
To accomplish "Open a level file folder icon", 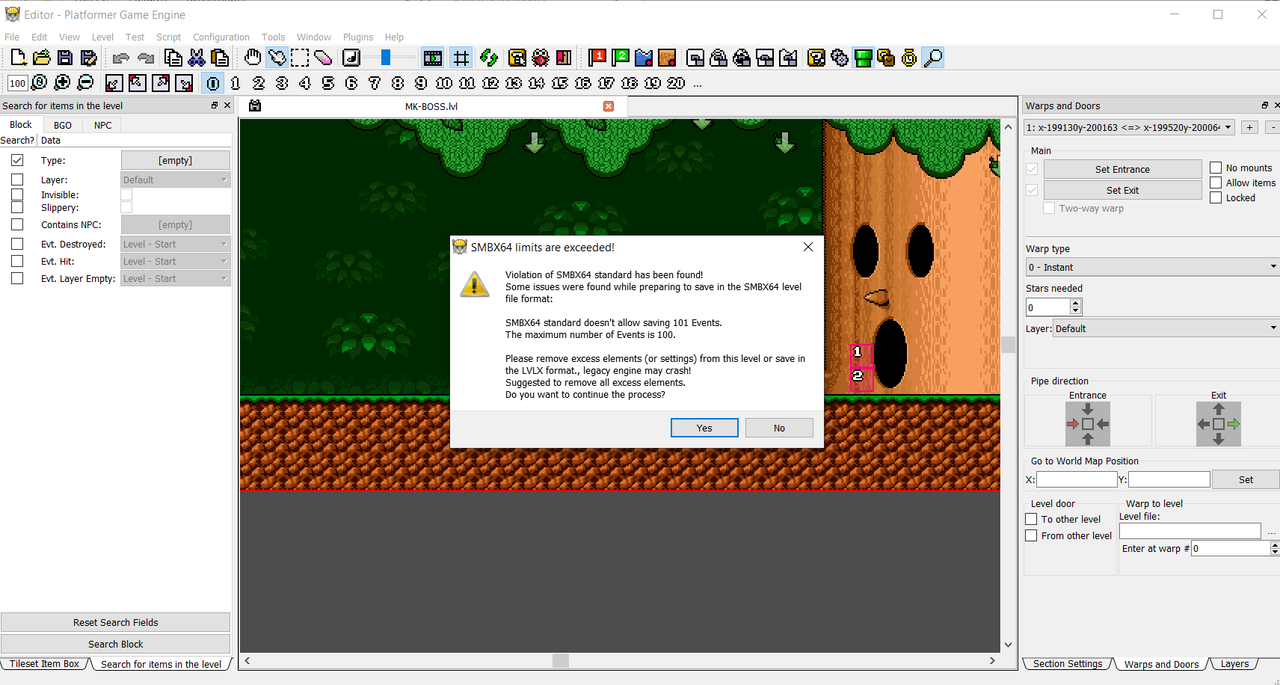I will click(41, 58).
